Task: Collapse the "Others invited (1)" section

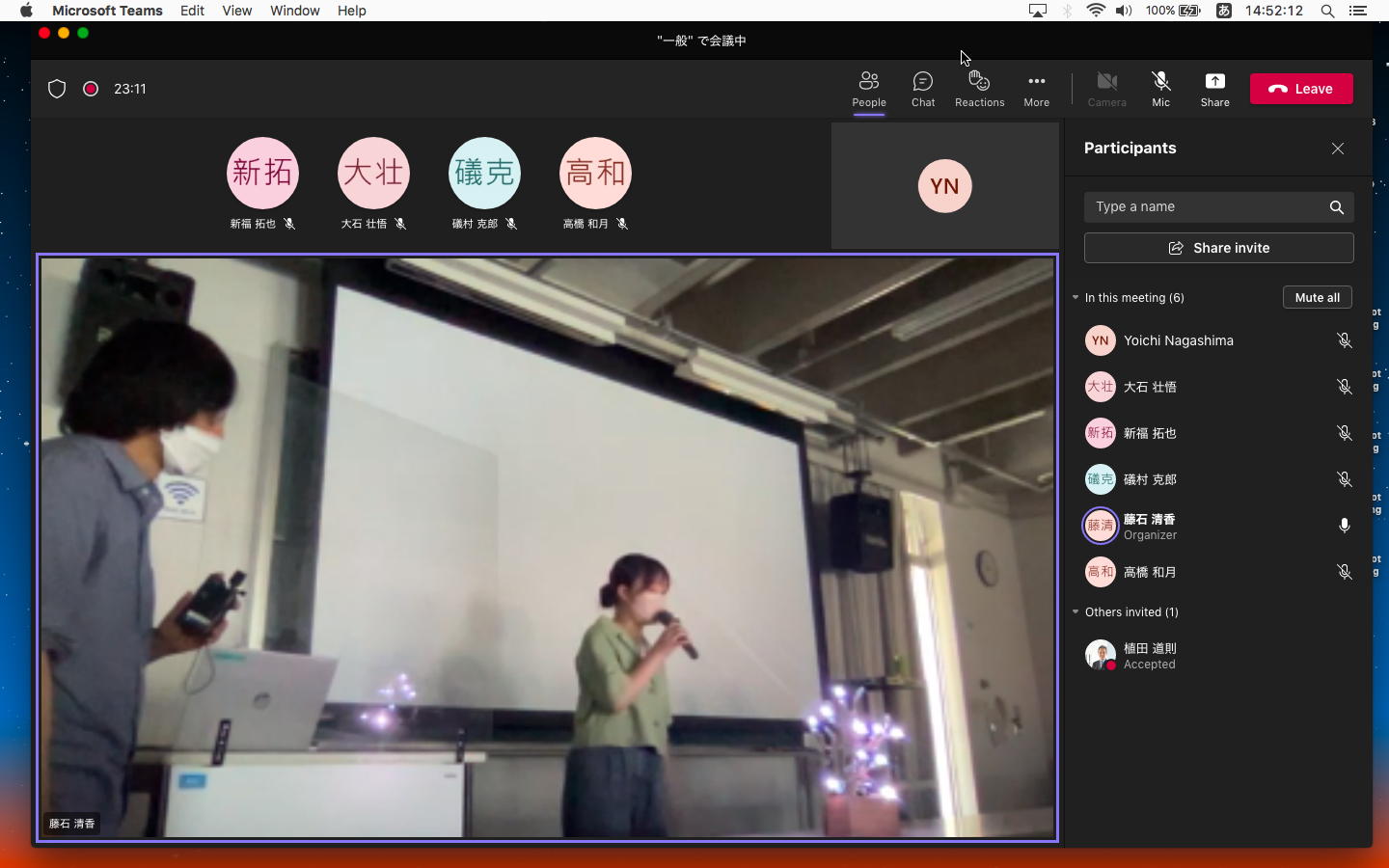Action: click(1076, 611)
